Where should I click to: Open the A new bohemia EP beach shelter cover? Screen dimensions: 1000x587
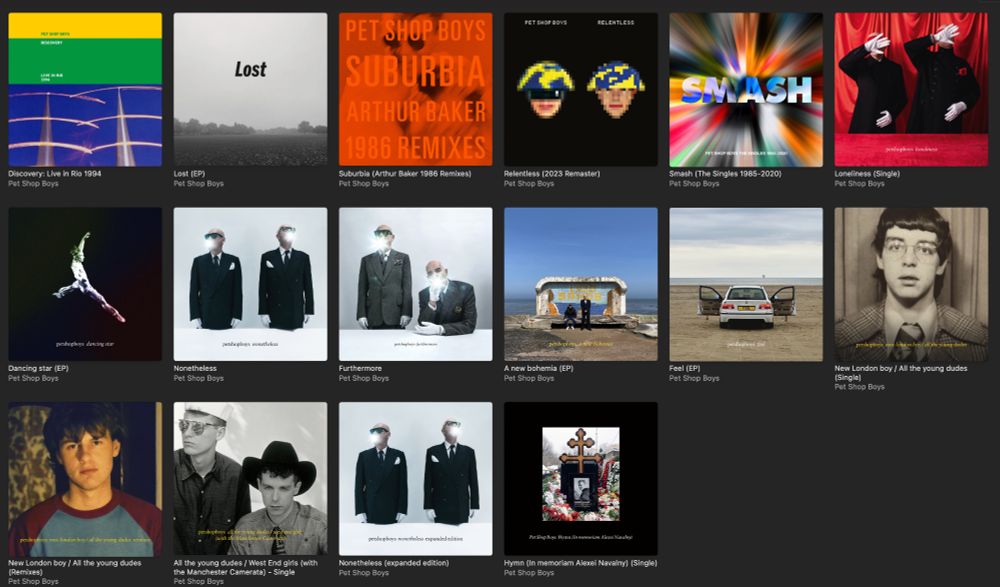click(x=580, y=284)
